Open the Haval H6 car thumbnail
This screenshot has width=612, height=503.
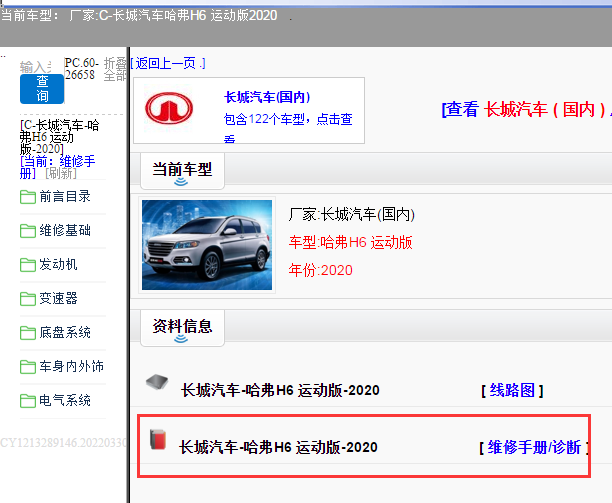(x=207, y=245)
